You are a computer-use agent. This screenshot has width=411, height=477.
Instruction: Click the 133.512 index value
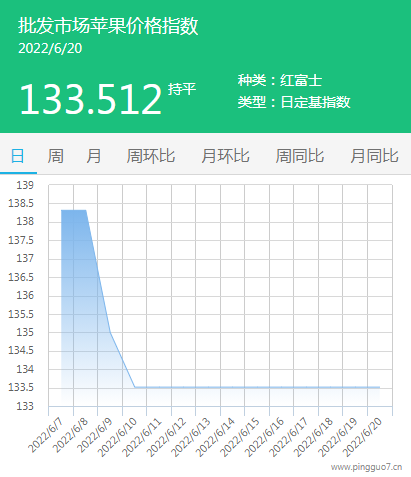tap(91, 99)
